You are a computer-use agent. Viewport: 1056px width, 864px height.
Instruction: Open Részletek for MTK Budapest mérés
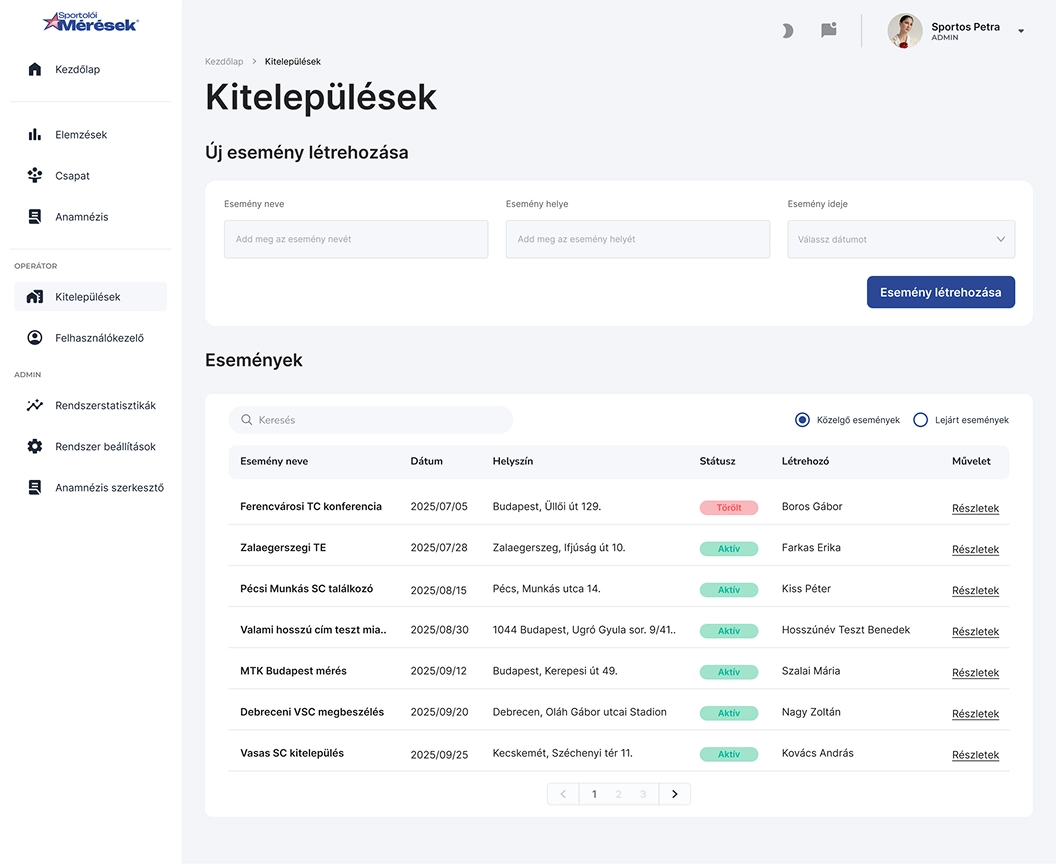tap(975, 673)
